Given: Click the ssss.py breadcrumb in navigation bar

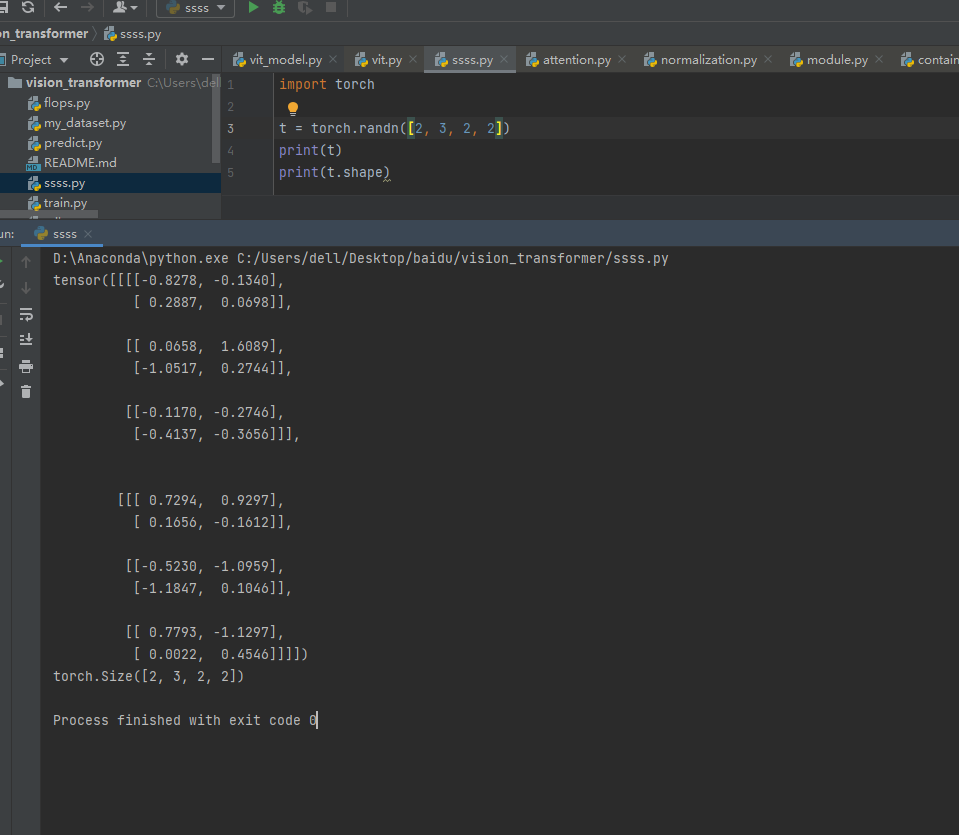Looking at the screenshot, I should pos(133,34).
